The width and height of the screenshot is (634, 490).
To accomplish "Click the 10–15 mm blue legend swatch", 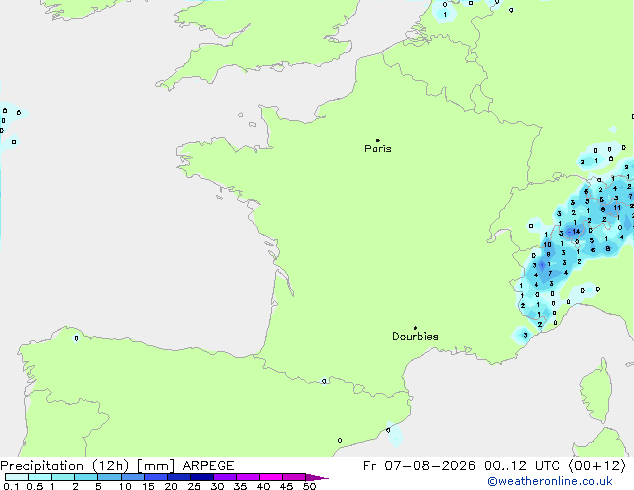I will pyautogui.click(x=133, y=477).
